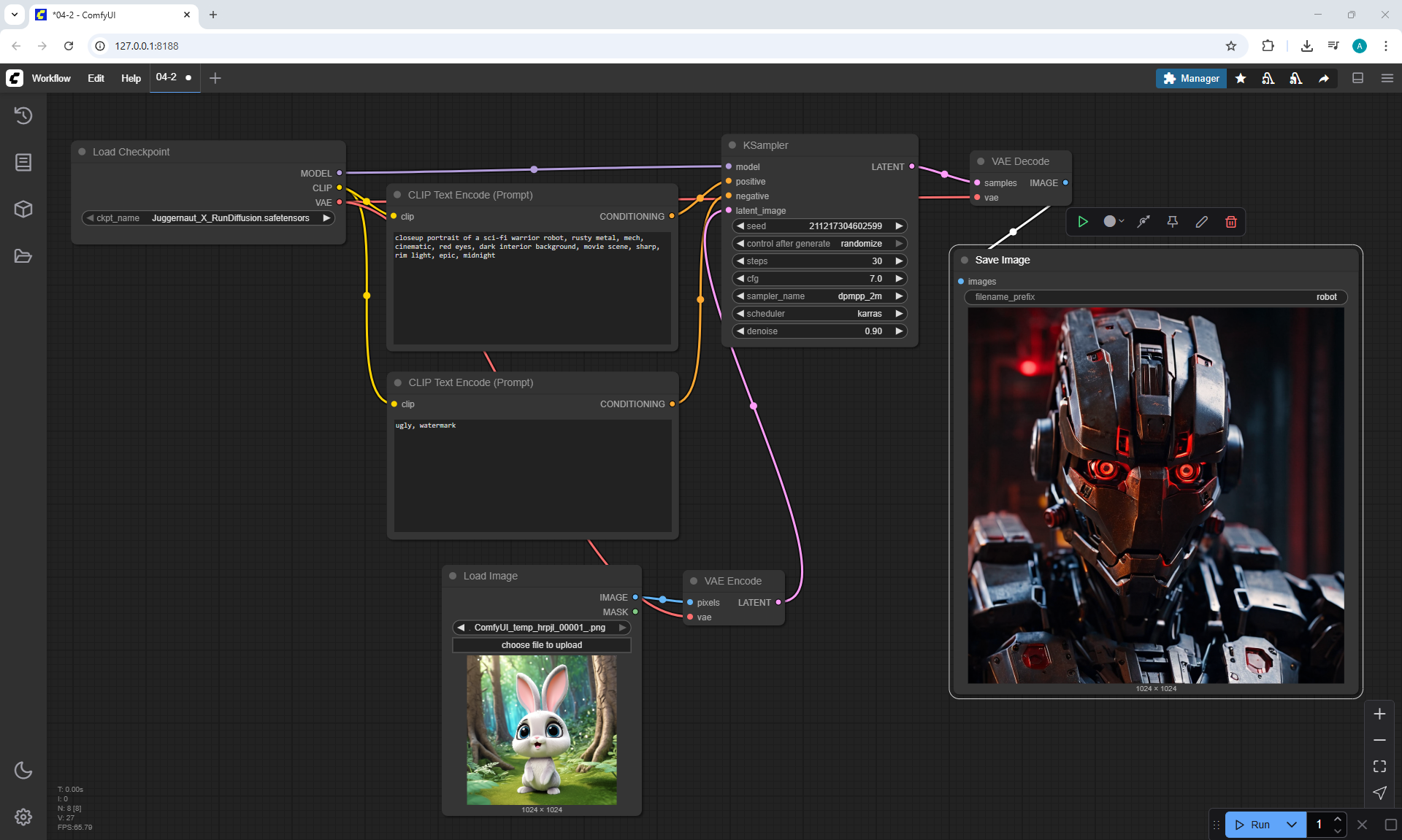Image resolution: width=1402 pixels, height=840 pixels.
Task: Open the Edit menu
Action: [x=96, y=78]
